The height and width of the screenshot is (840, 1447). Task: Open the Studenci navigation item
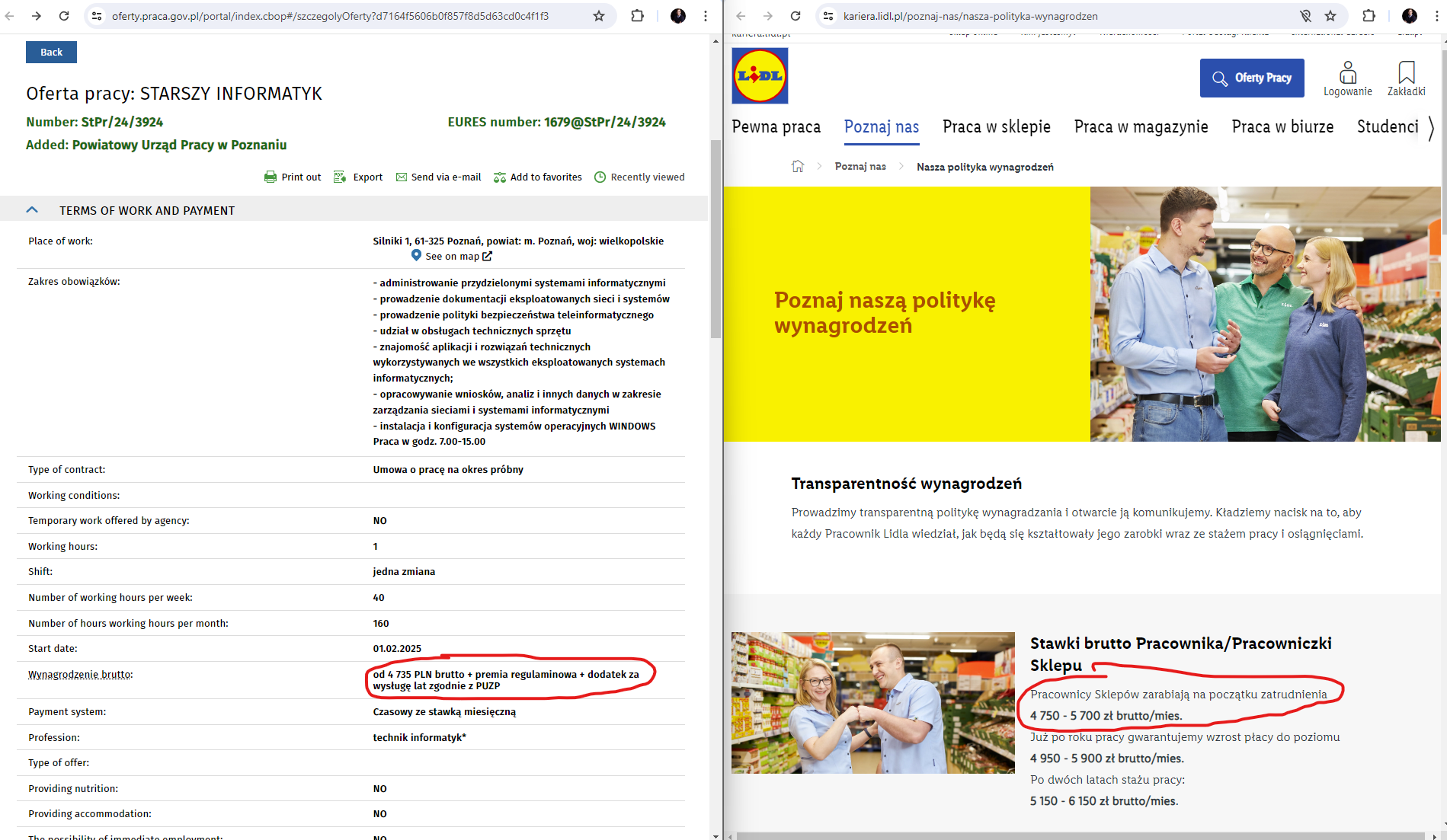(1388, 127)
